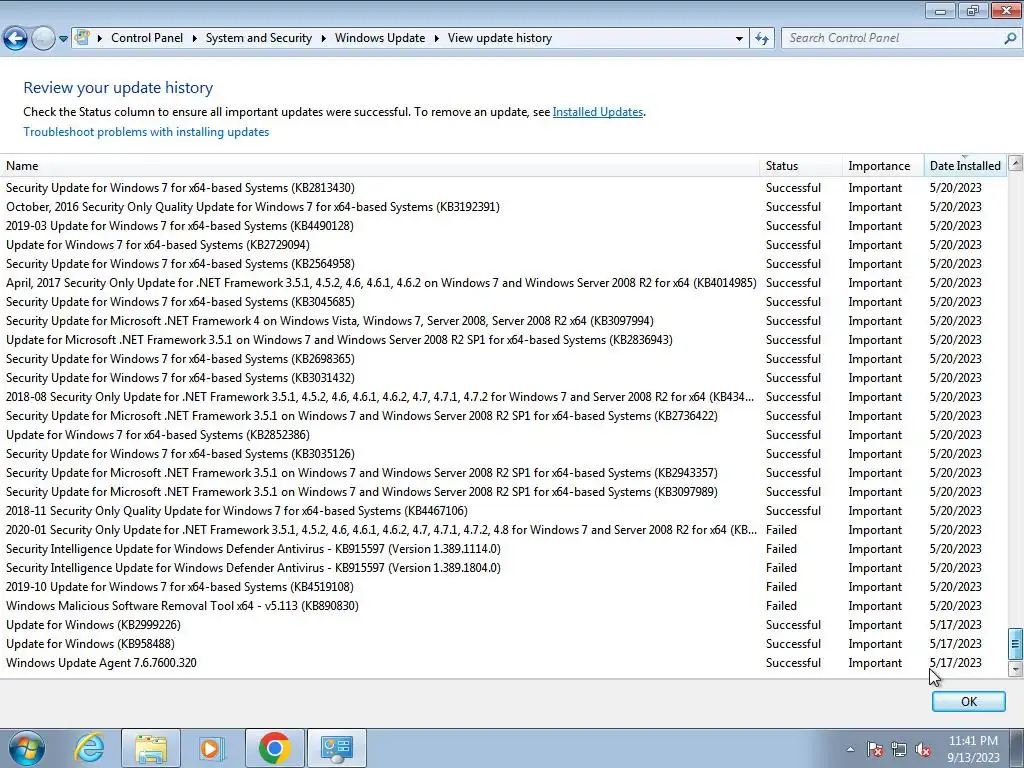The image size is (1024, 768).
Task: Sort by the Date Installed column header
Action: coord(965,166)
